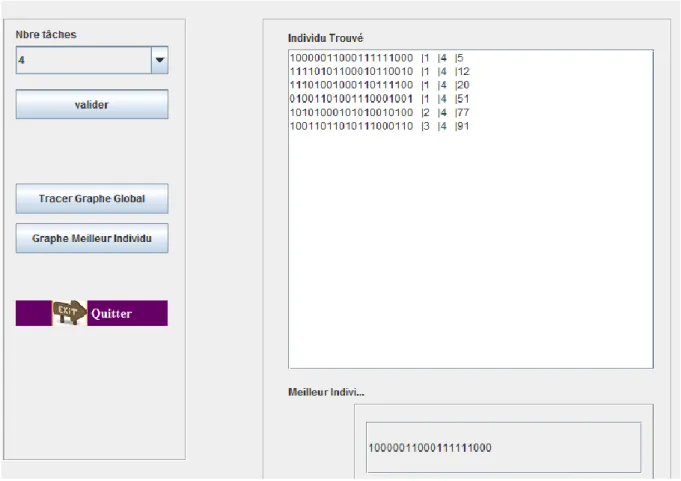Click the valider button

tap(92, 104)
